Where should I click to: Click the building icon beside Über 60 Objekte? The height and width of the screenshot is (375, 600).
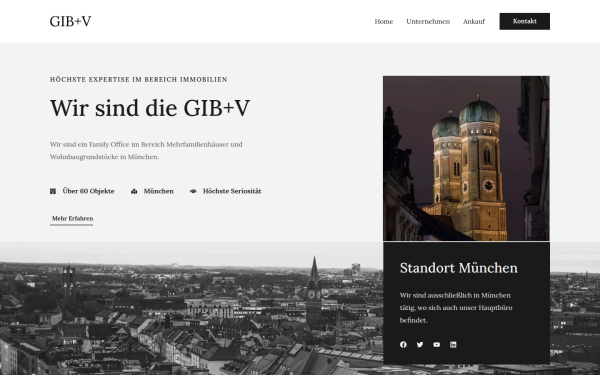[53, 191]
